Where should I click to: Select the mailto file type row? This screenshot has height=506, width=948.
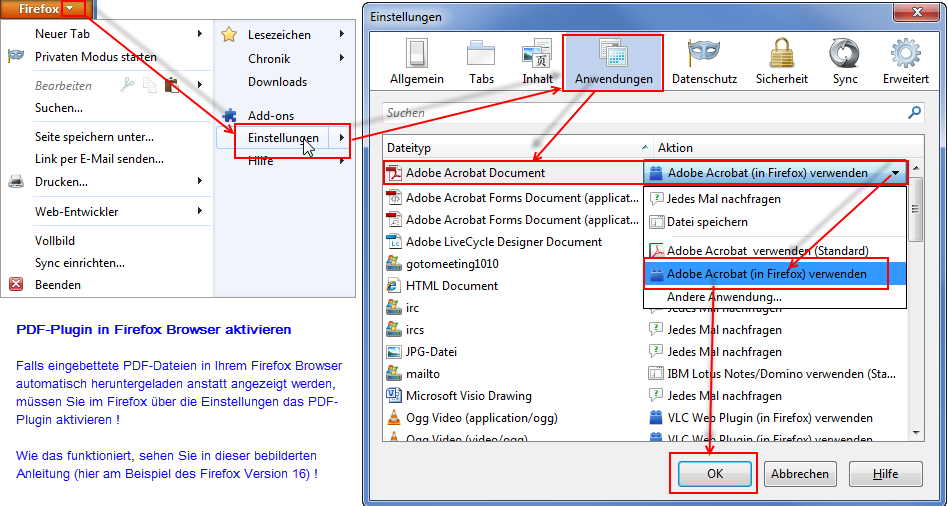coord(512,374)
